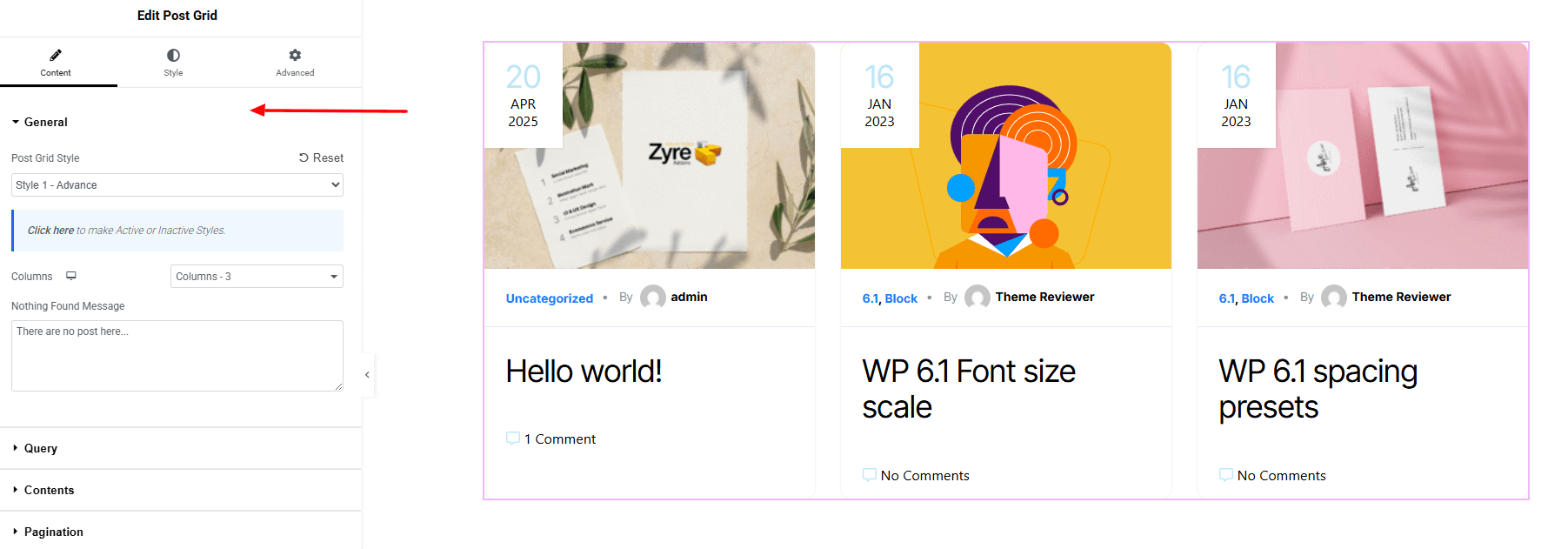The width and height of the screenshot is (1568, 549).
Task: Open the 'WP 6.1 Font size scale' post title
Action: point(969,389)
